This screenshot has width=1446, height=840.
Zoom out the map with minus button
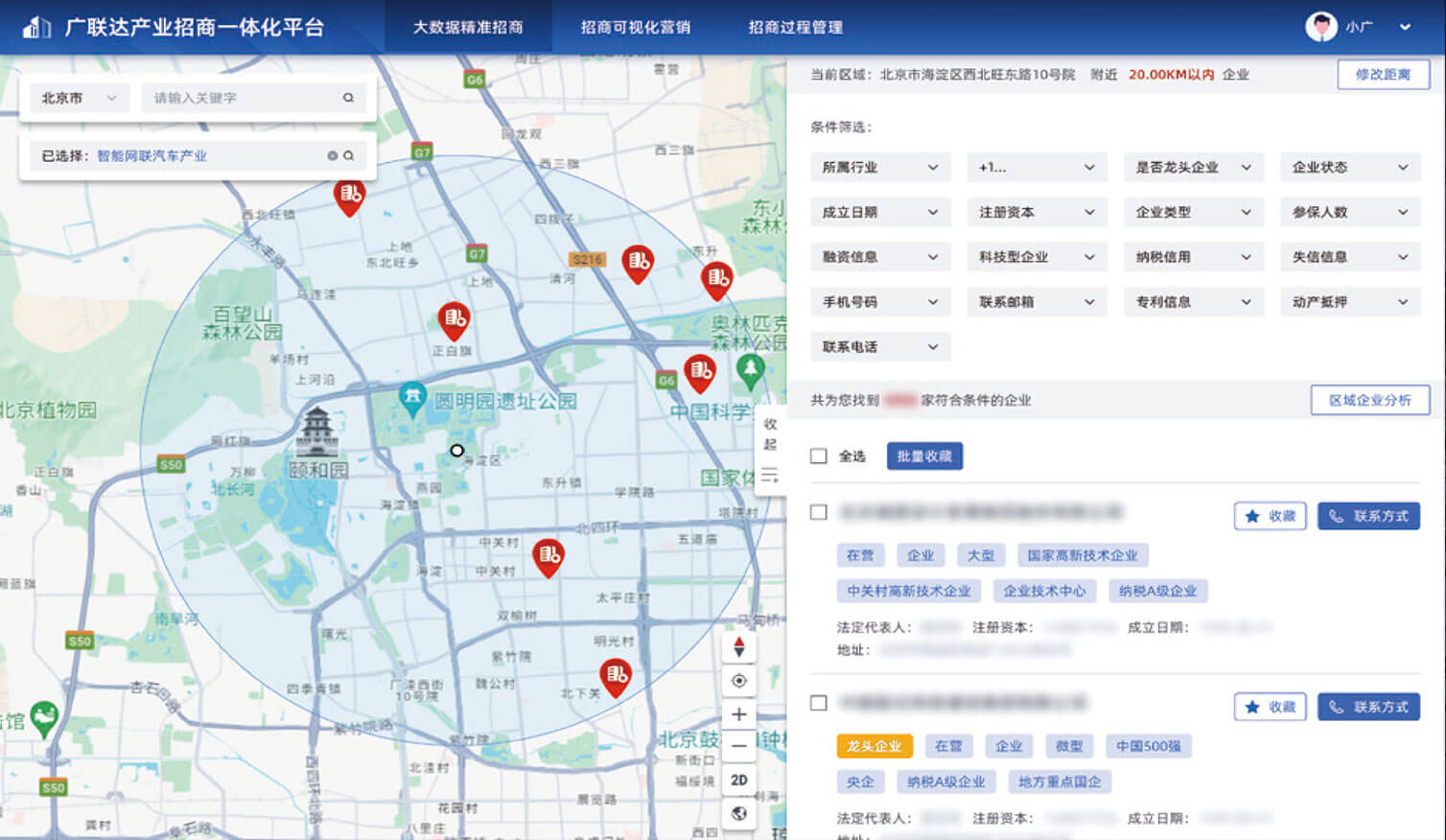tap(738, 746)
